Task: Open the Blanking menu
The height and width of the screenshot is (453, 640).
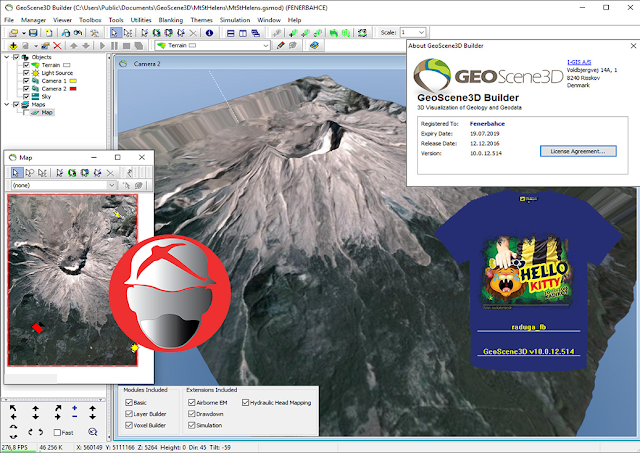Action: pos(171,20)
